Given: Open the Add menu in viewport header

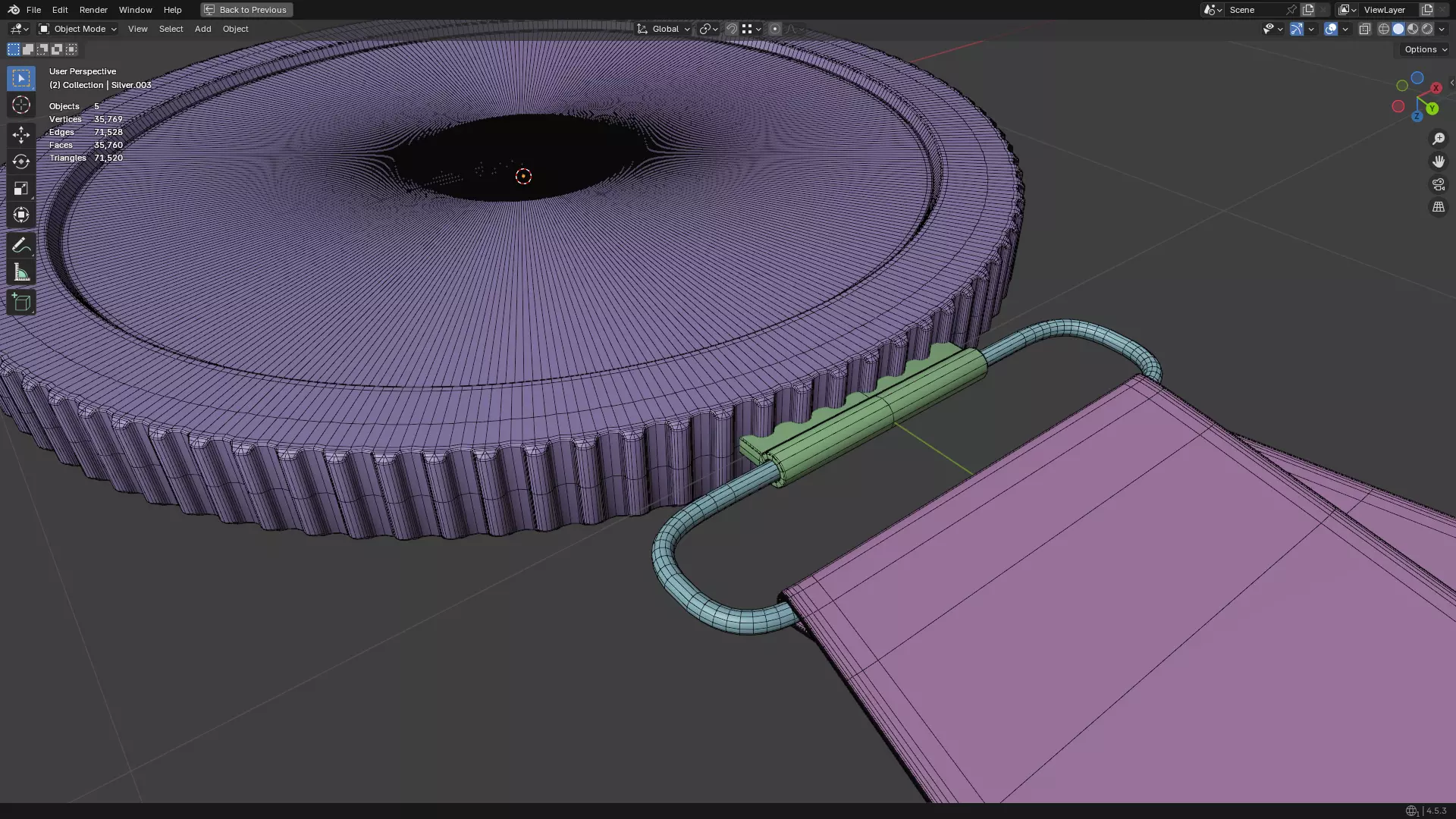Looking at the screenshot, I should click(202, 29).
